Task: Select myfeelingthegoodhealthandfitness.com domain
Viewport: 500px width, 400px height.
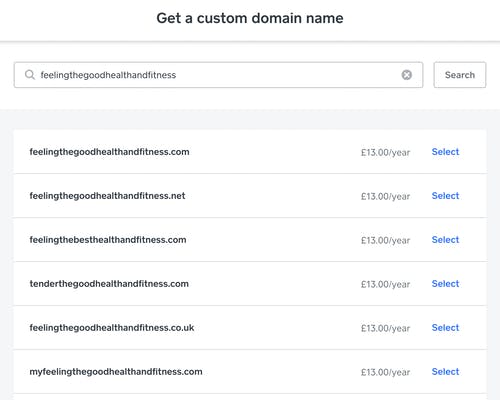Action: 445,372
